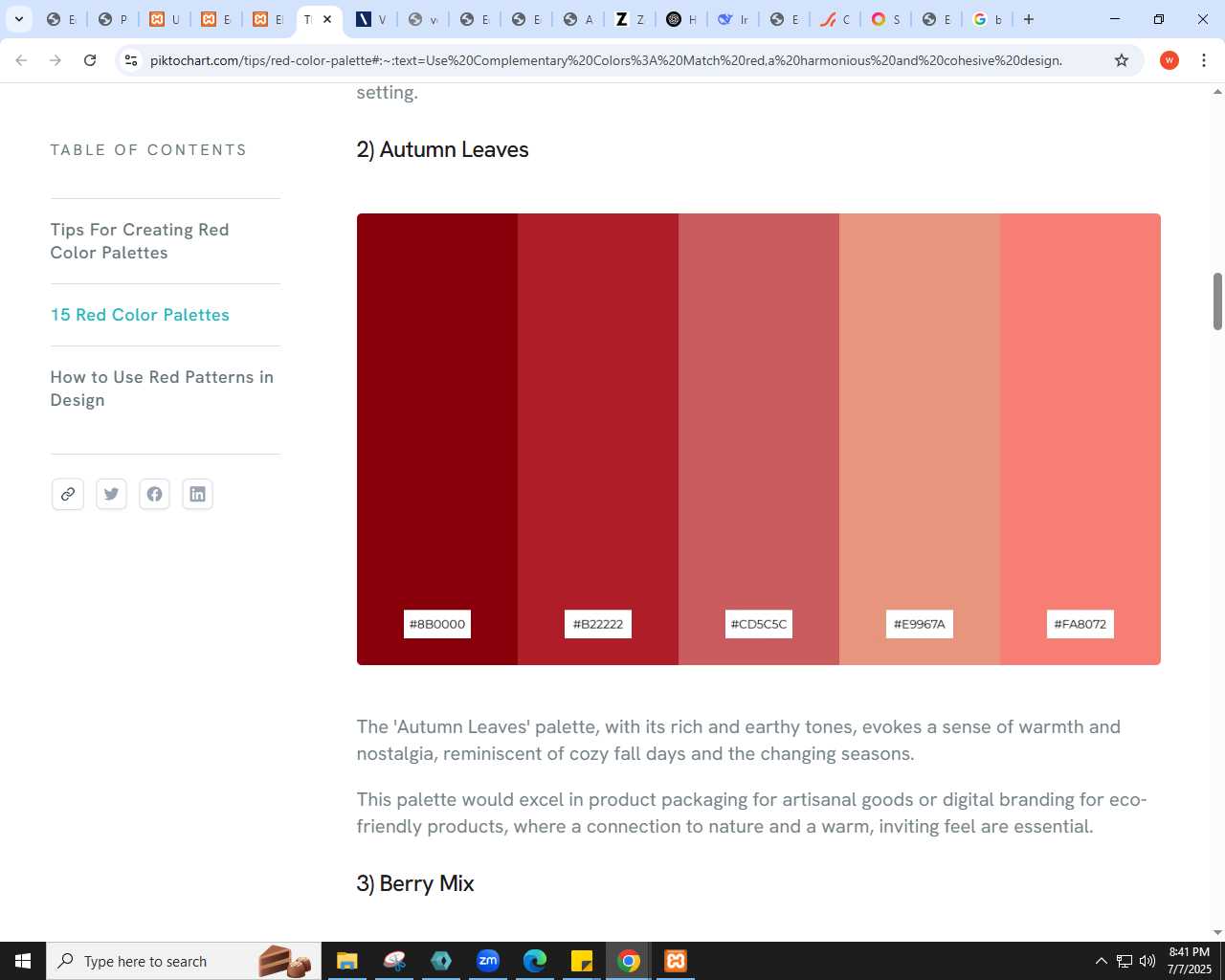Screen dimensions: 1225x980
Task: Copy the article link with the chain icon
Action: click(x=68, y=494)
